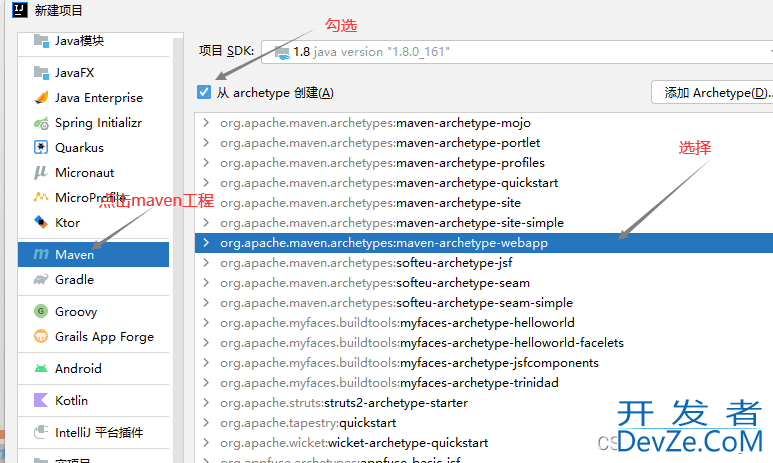Expand the selected maven-archetype-webapp row

coord(206,243)
